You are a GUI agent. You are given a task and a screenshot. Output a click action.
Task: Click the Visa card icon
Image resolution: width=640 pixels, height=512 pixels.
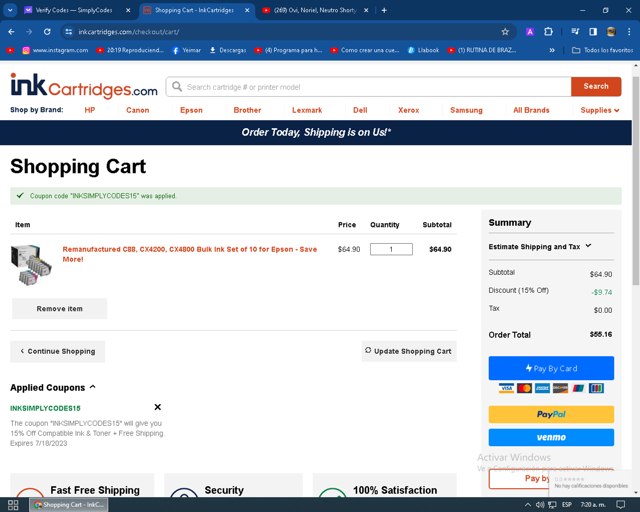coord(506,388)
